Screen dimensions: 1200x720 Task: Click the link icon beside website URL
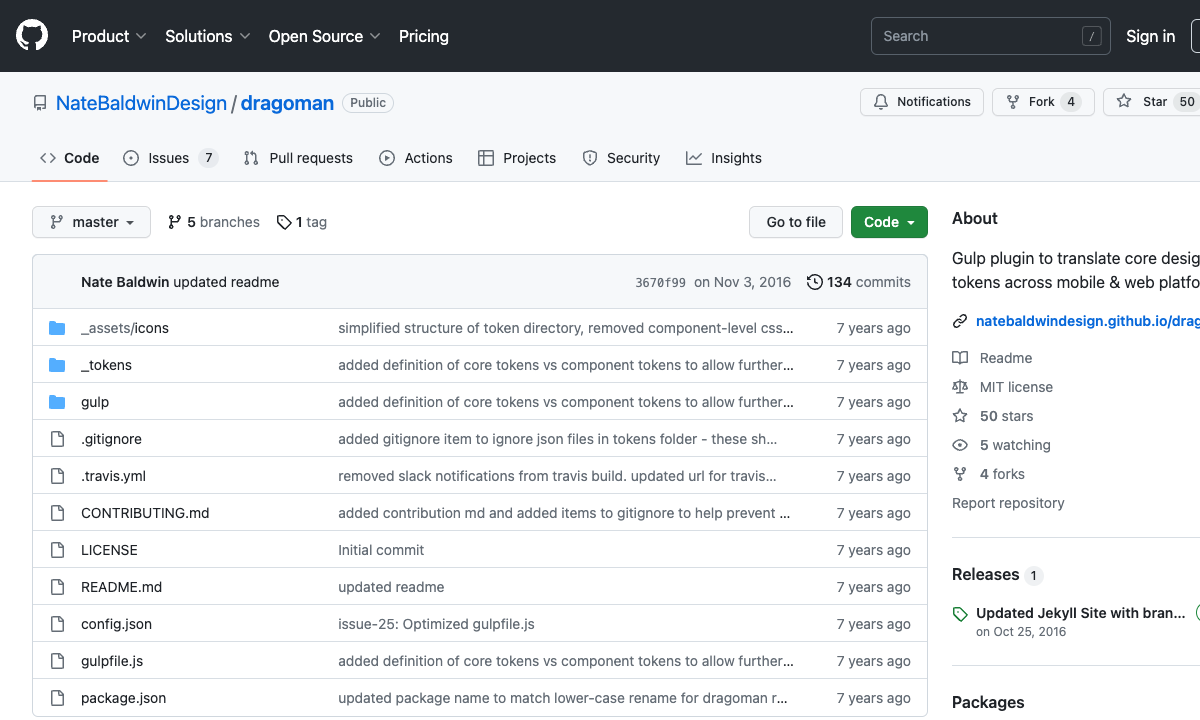[960, 321]
